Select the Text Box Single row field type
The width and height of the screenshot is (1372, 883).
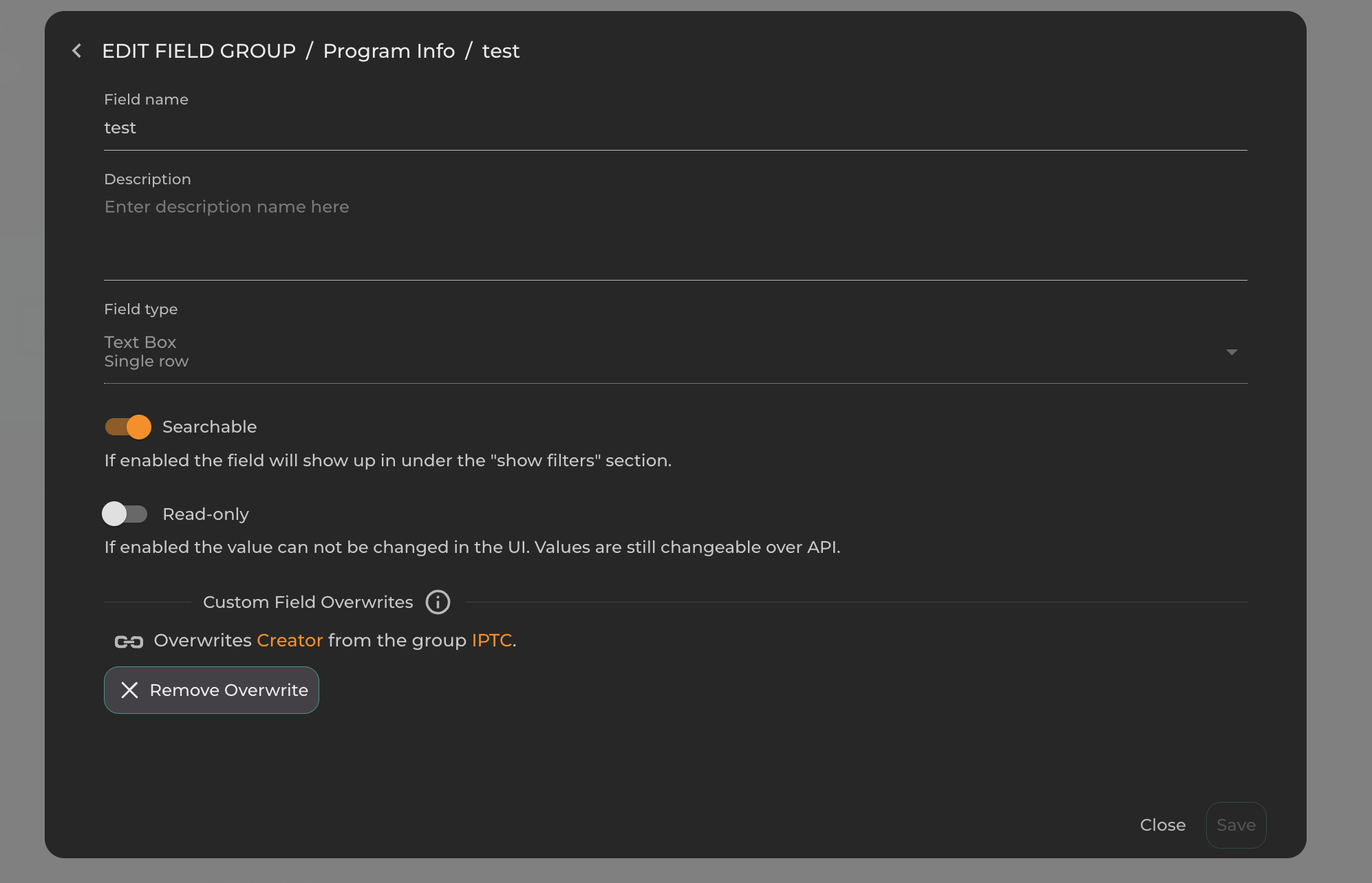tap(146, 351)
